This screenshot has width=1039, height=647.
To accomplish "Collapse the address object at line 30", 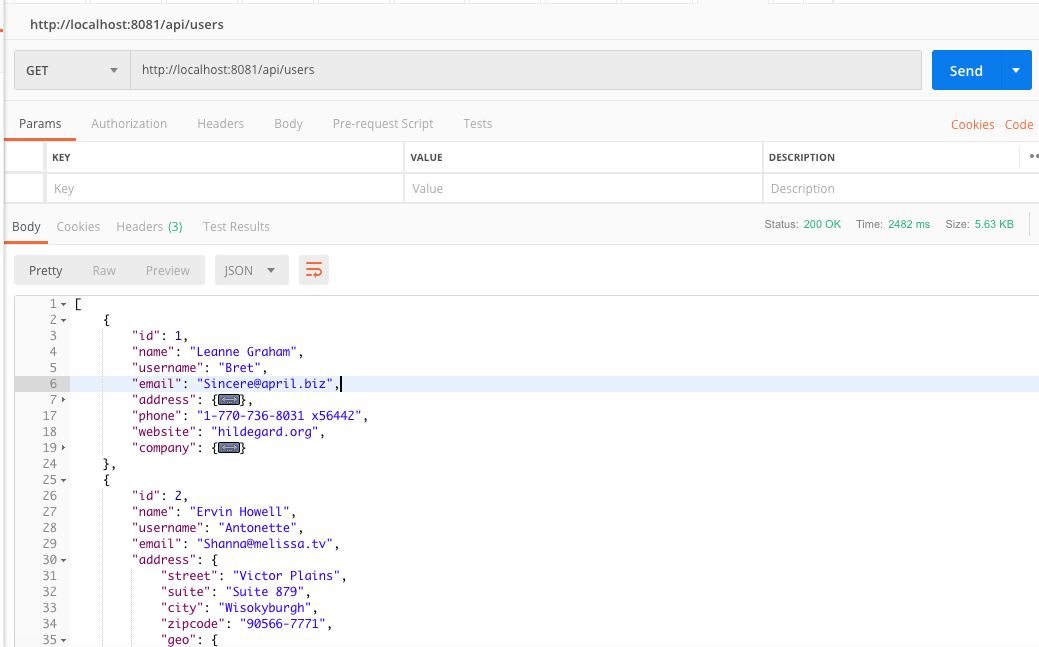I will click(64, 560).
